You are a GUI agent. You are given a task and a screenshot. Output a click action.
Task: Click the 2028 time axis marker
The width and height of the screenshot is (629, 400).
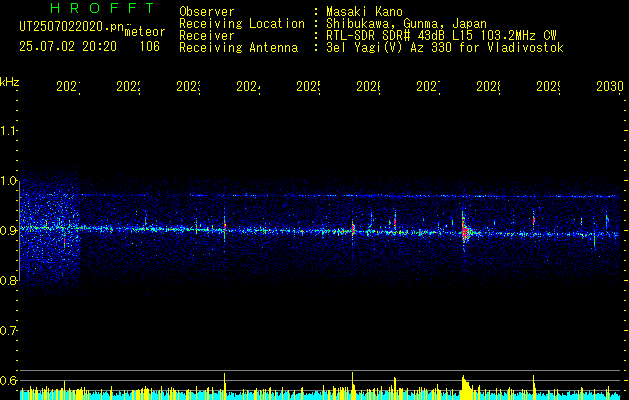coord(489,86)
